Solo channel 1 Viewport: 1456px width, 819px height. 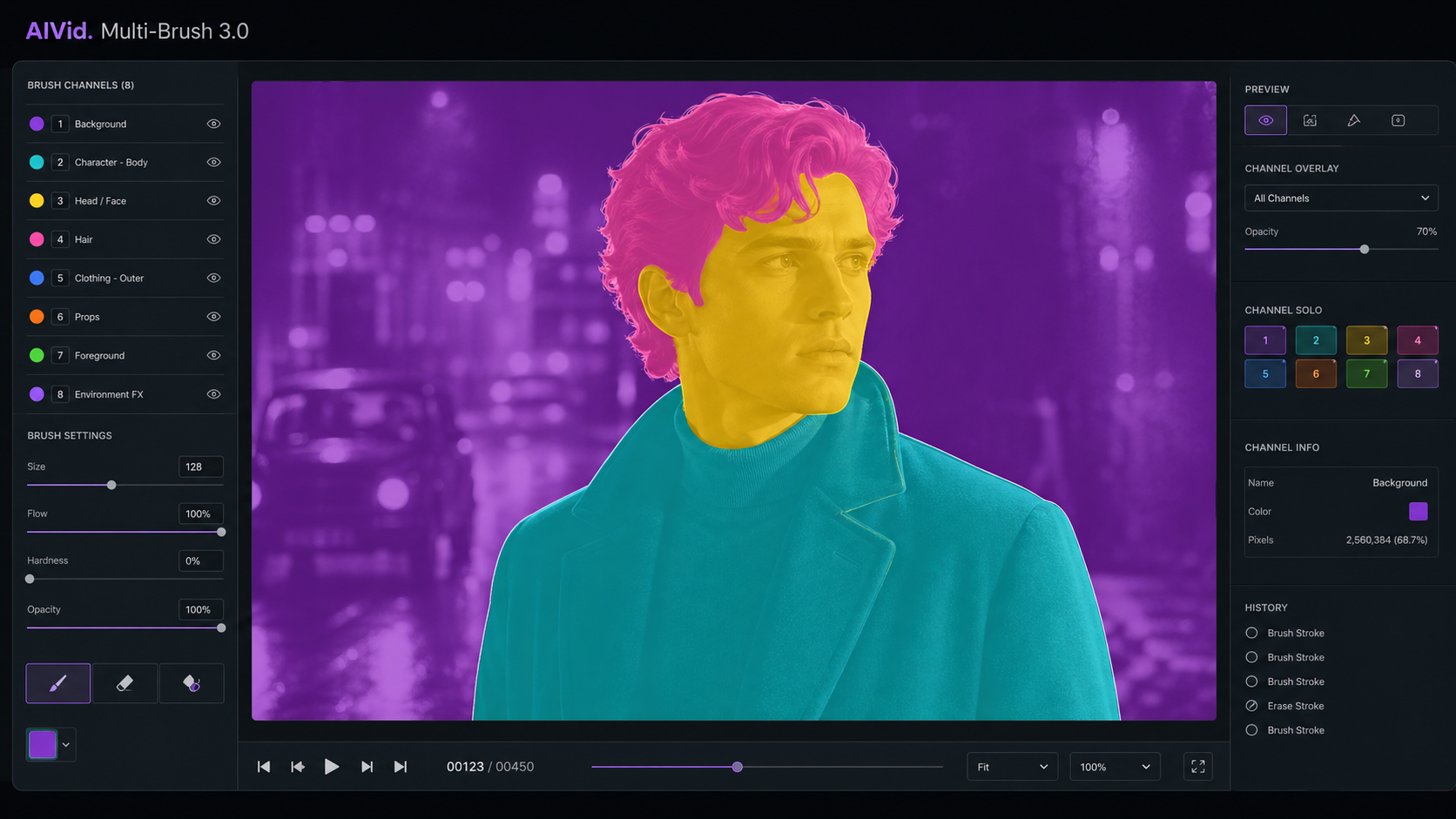click(1265, 340)
